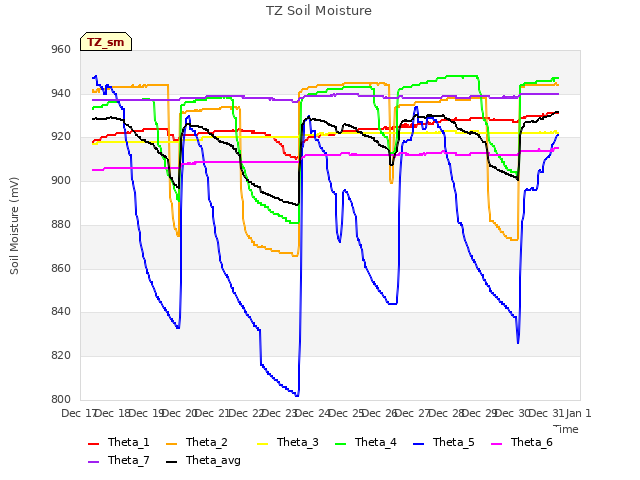Click the TZ_sm panel label
The width and height of the screenshot is (640, 480).
pyautogui.click(x=106, y=42)
